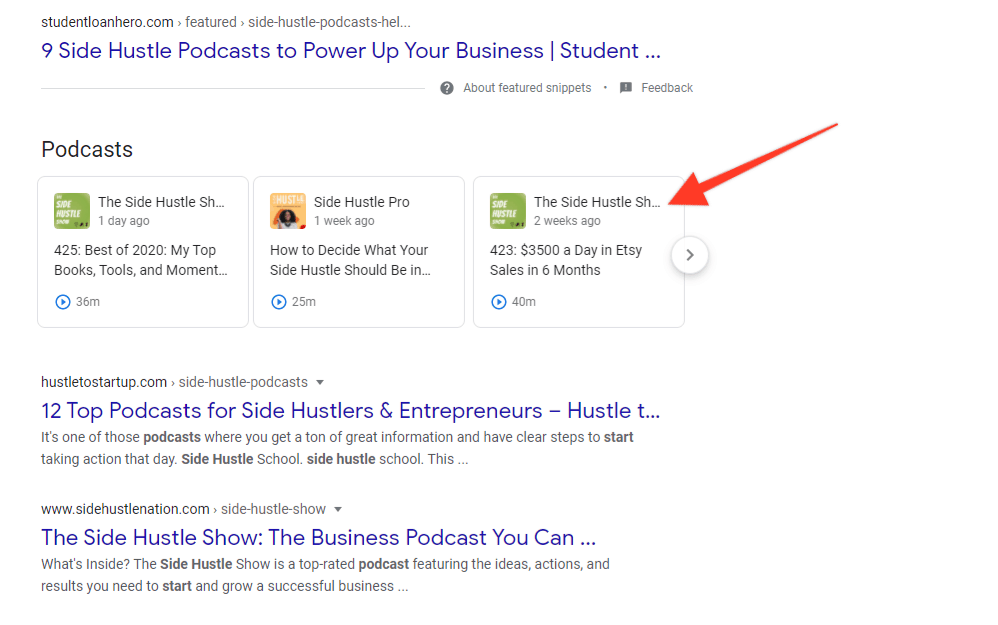Click Side Hustle Show thumbnail dated 1 day ago
Viewport: 998px width, 625px height.
pos(72,211)
